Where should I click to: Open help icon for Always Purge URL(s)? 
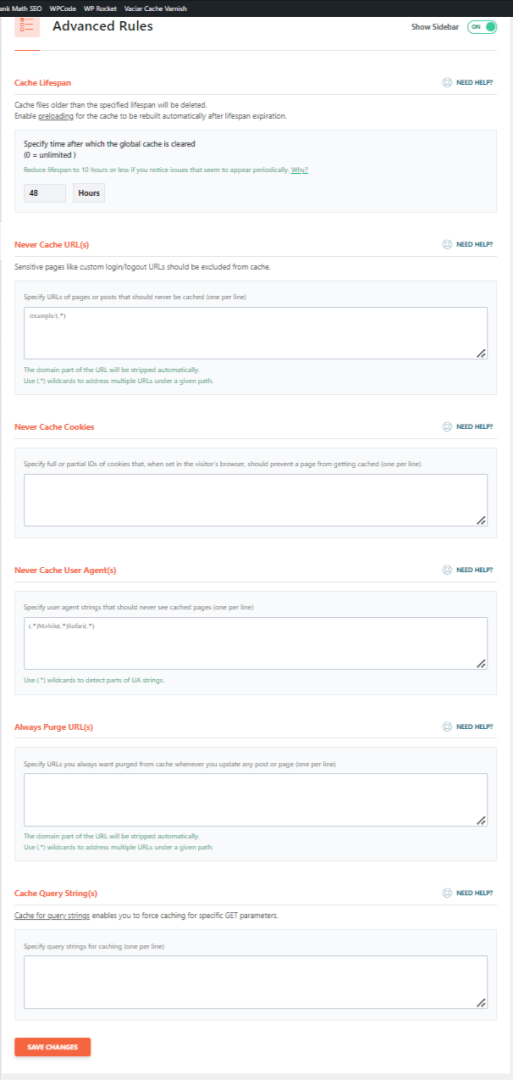tap(446, 726)
